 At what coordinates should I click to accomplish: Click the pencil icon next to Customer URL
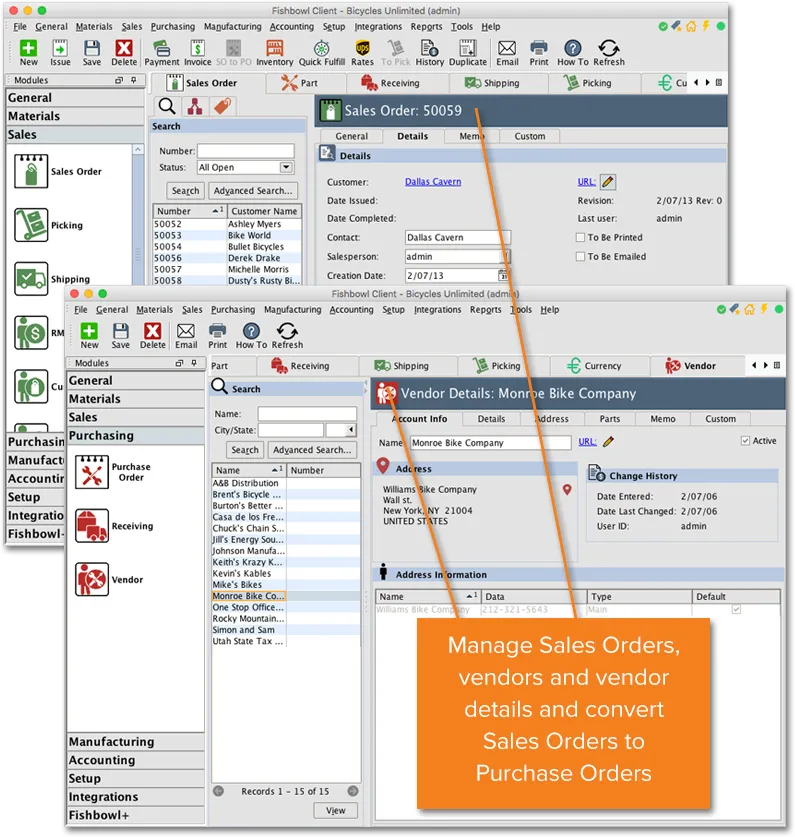(608, 182)
